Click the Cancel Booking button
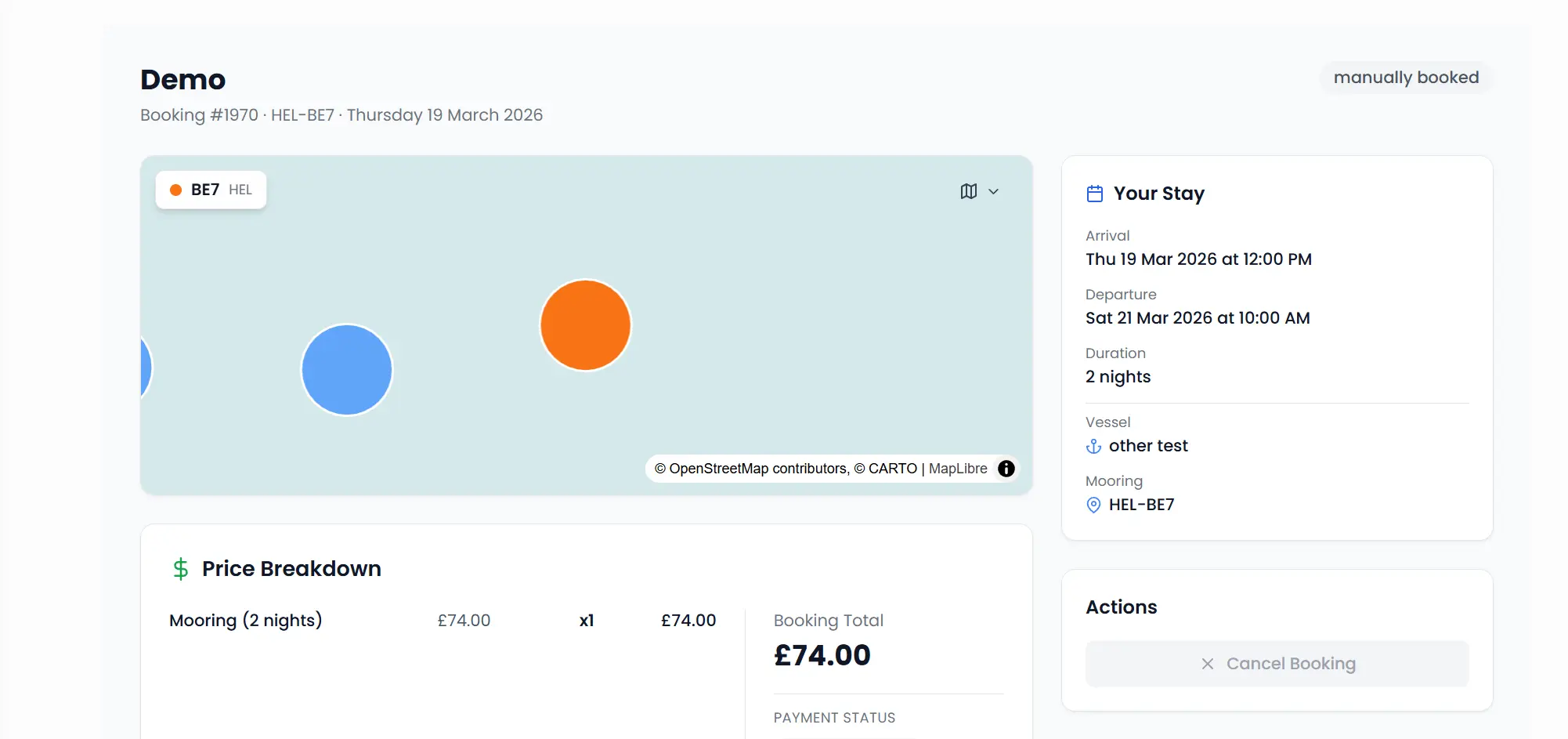This screenshot has height=739, width=1568. coord(1277,663)
